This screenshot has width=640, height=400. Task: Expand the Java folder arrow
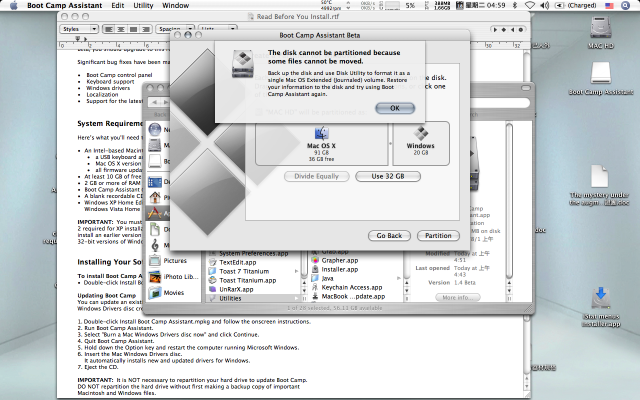[399, 278]
